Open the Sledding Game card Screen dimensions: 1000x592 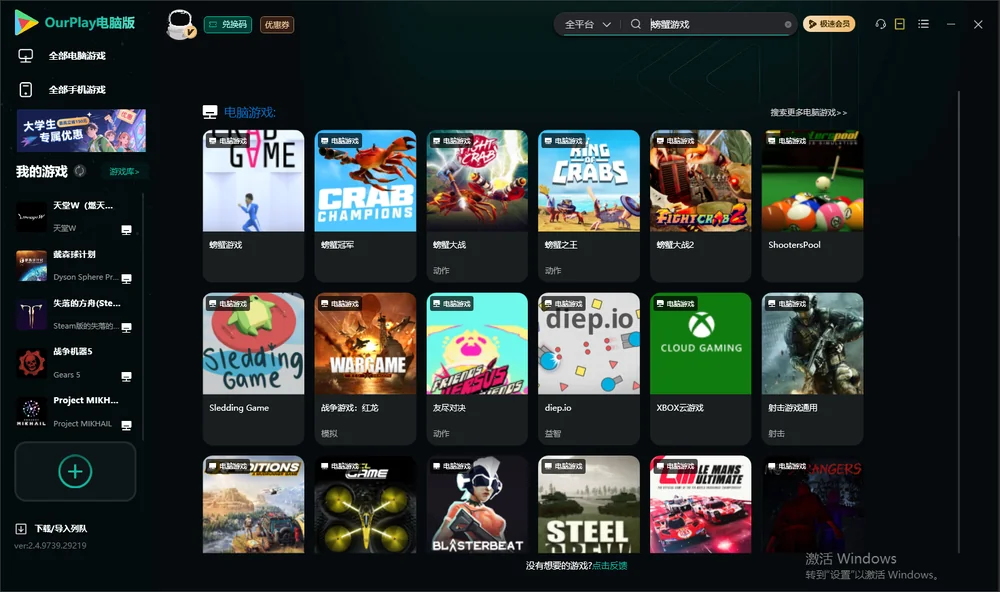coord(253,369)
